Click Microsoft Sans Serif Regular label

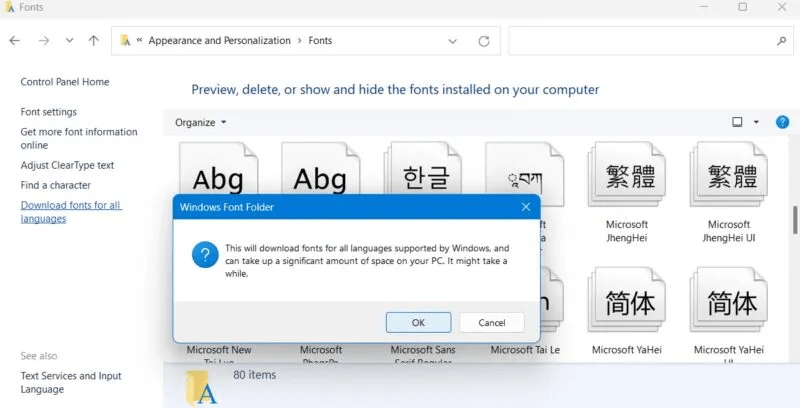tap(423, 355)
